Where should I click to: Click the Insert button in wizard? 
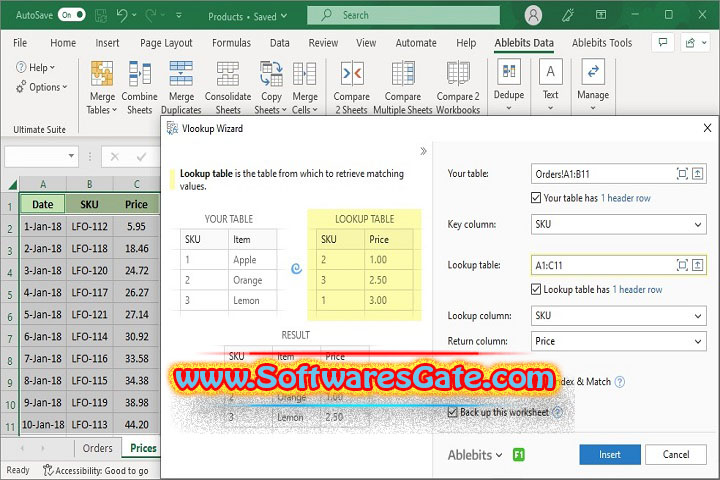610,455
